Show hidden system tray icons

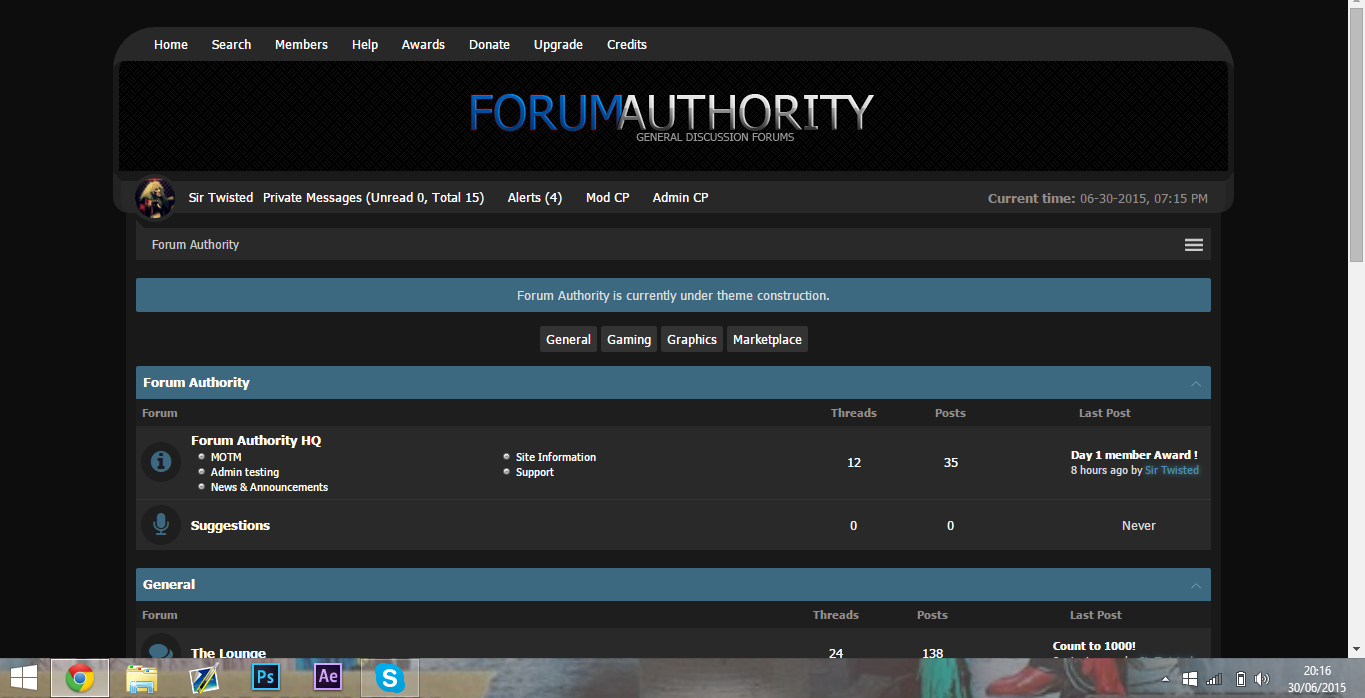tap(1165, 679)
